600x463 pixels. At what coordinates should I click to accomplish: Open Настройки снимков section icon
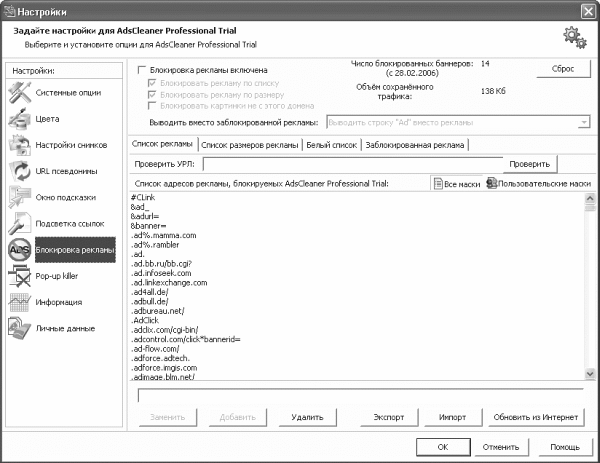(20, 145)
